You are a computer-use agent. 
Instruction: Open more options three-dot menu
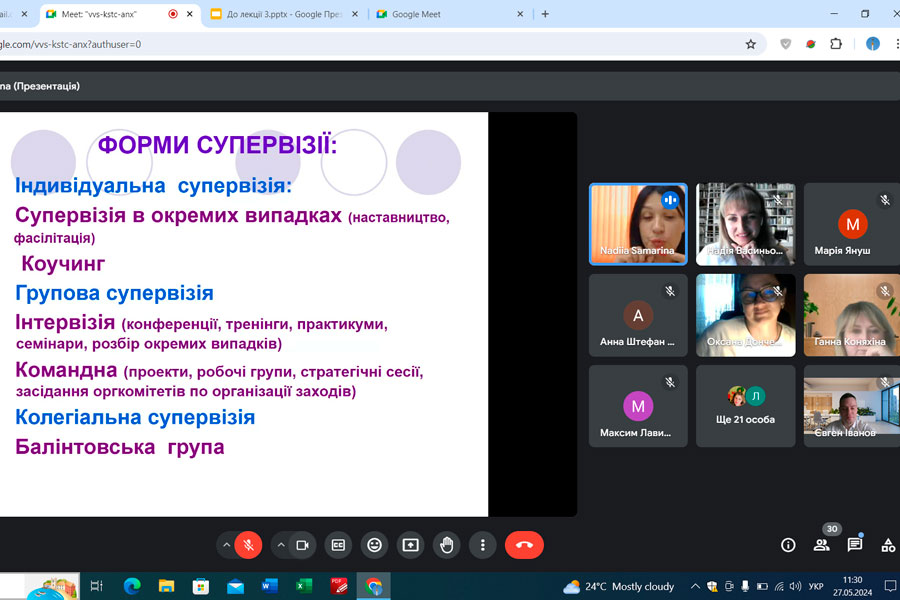483,545
